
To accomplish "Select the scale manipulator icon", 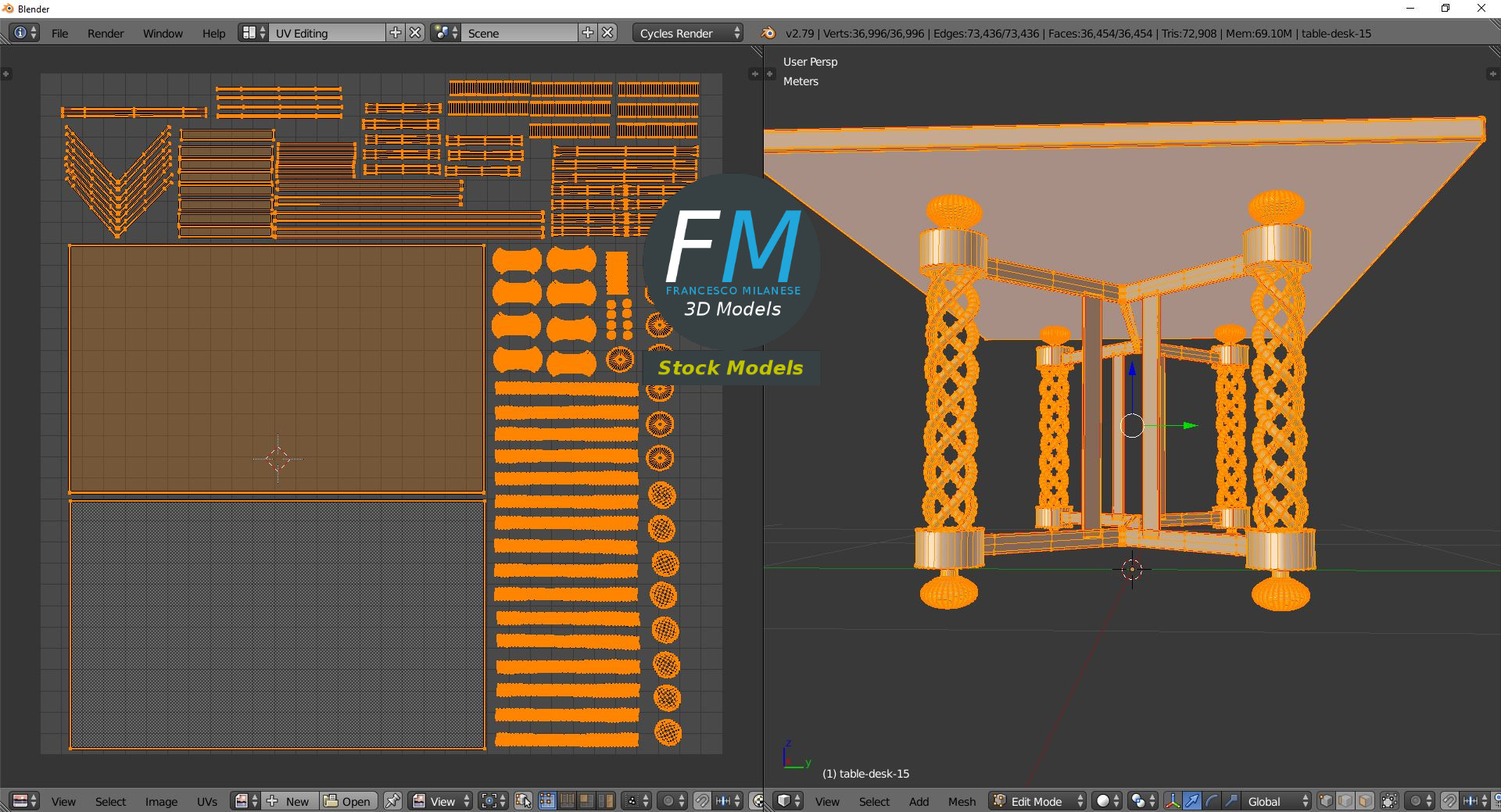I will (x=1231, y=801).
